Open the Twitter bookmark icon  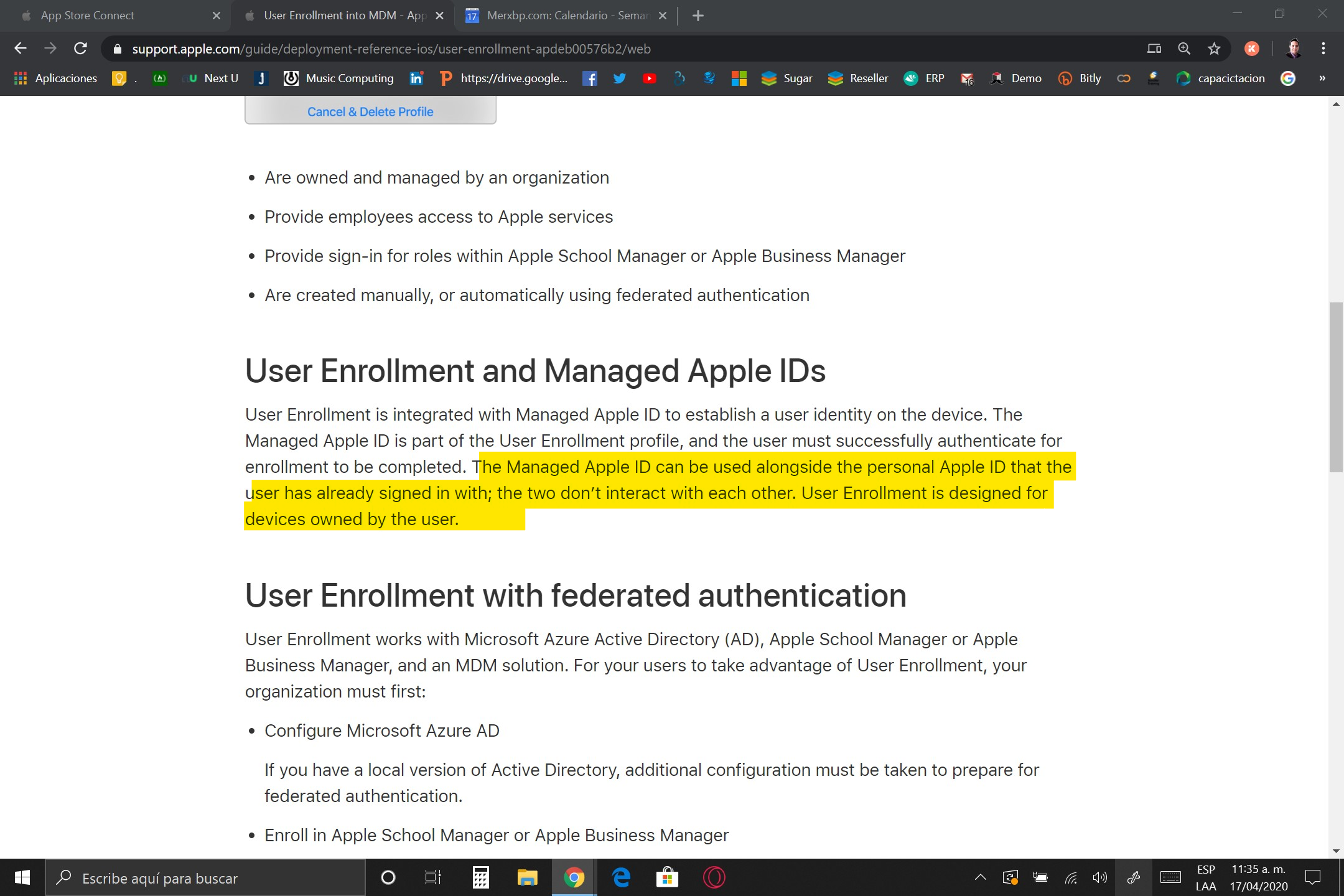pos(619,78)
